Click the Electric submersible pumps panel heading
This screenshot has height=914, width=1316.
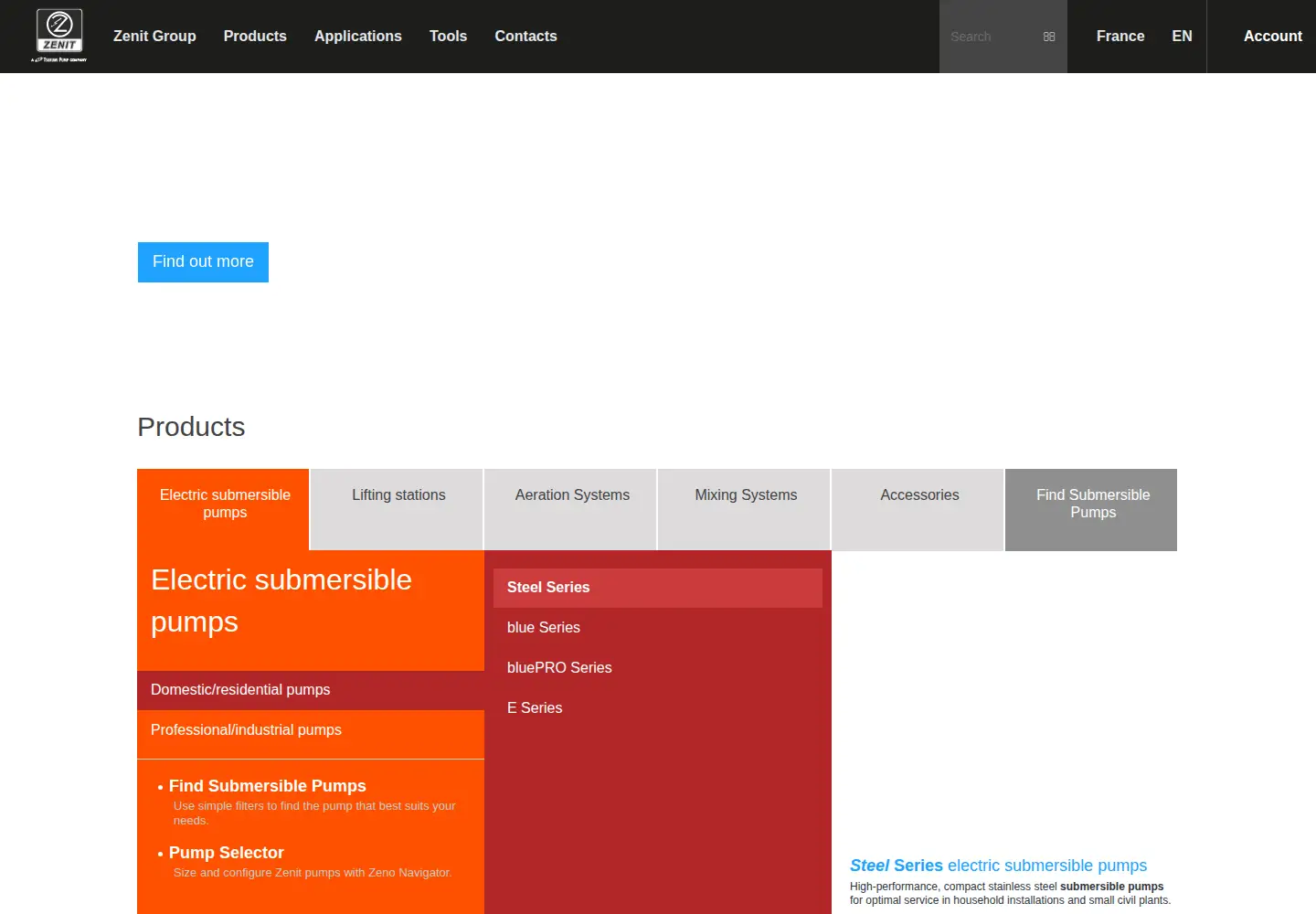[x=281, y=600]
